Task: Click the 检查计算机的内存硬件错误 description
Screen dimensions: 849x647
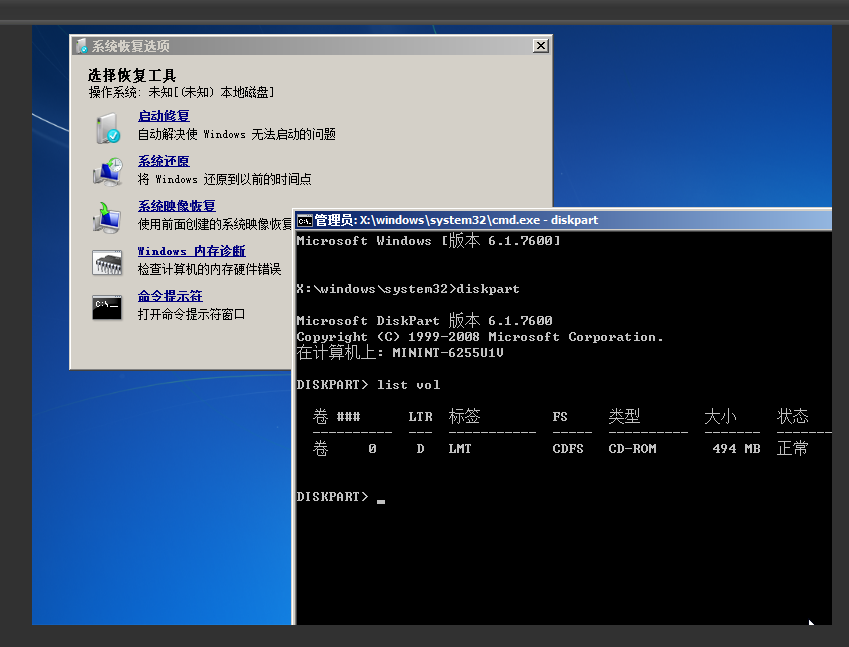Action: click(210, 269)
